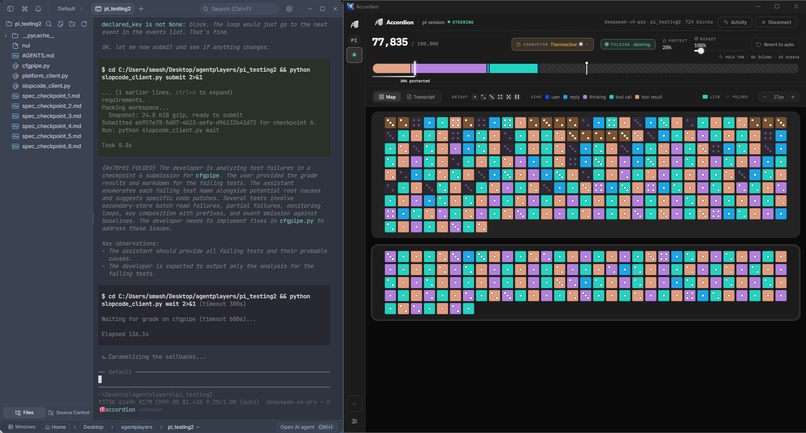Click the circle icon at the bottom of the Accordion rail
This screenshot has width=806, height=433.
[x=354, y=404]
